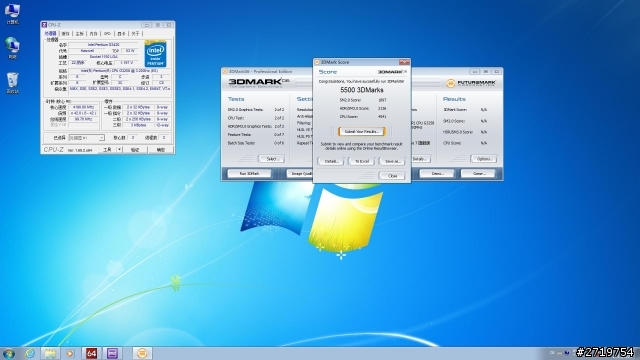Click the HDR/SM3.0 Score row in the Score dialog
Image resolution: width=640 pixels, height=360 pixels.
[363, 109]
